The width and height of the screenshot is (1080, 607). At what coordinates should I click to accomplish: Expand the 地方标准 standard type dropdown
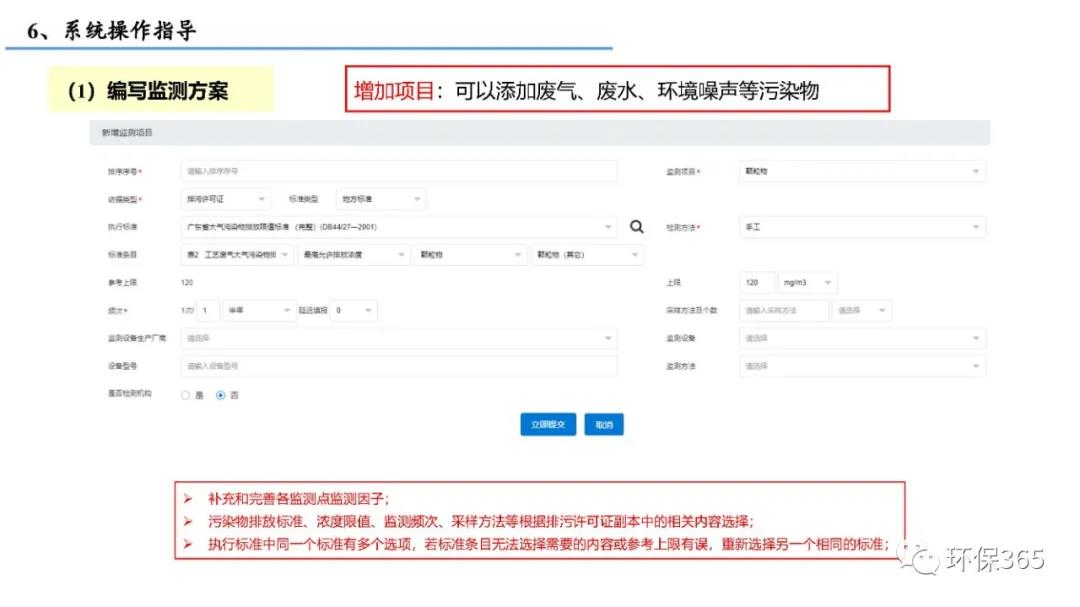tap(380, 200)
